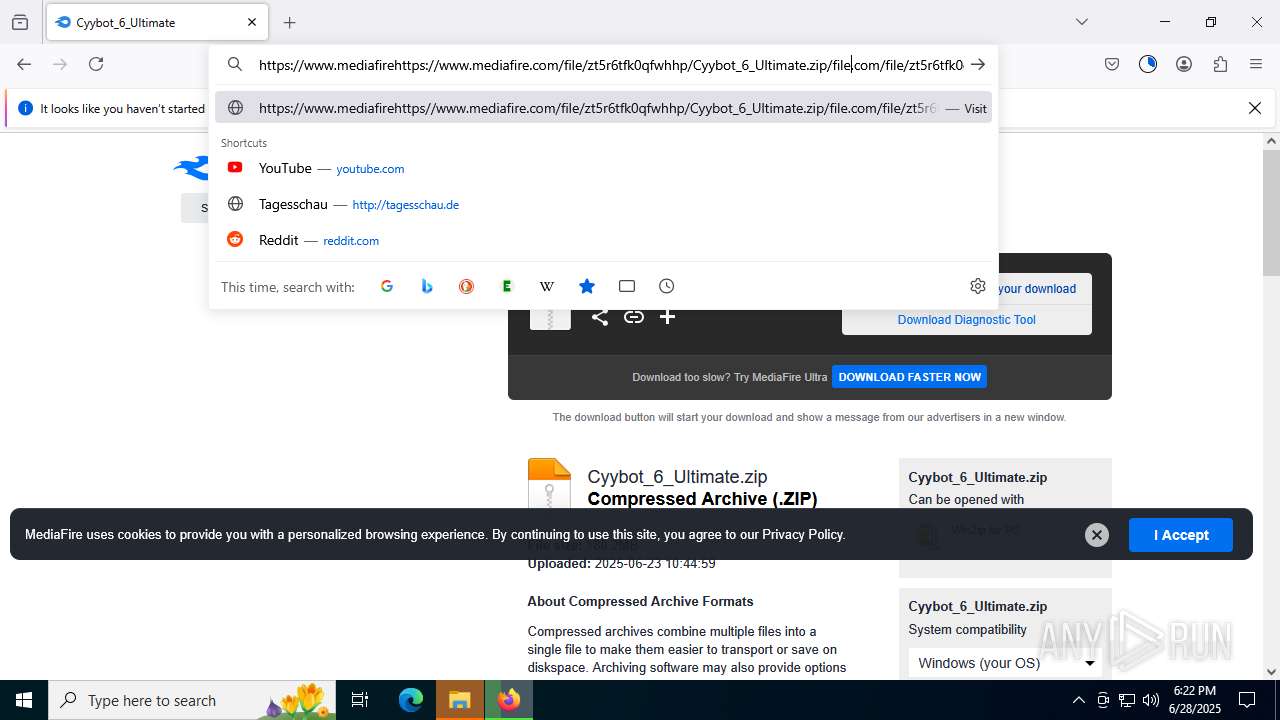Open notification center icon
The image size is (1280, 720).
point(1247,700)
